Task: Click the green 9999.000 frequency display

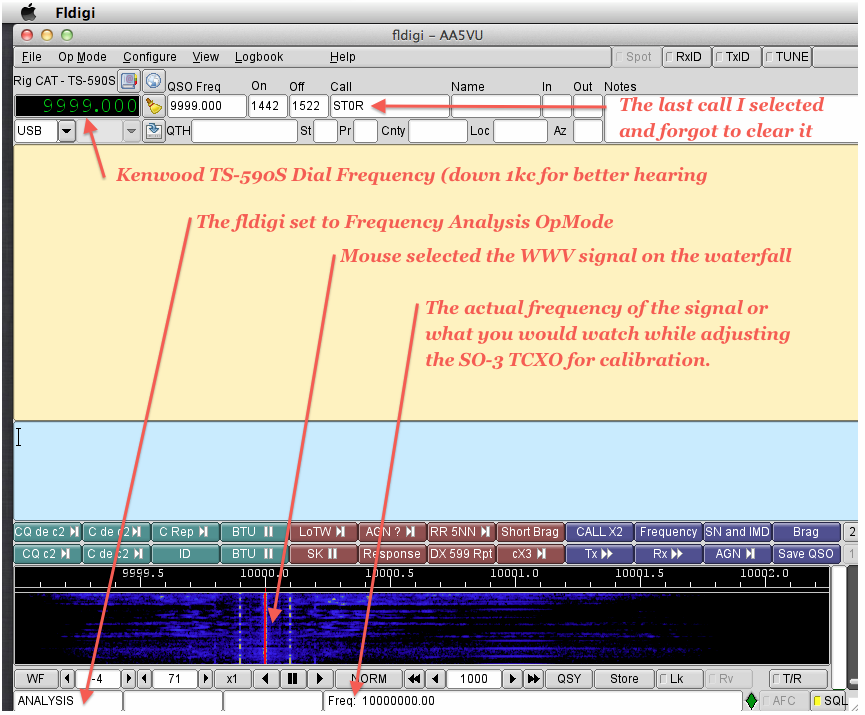Action: (77, 106)
